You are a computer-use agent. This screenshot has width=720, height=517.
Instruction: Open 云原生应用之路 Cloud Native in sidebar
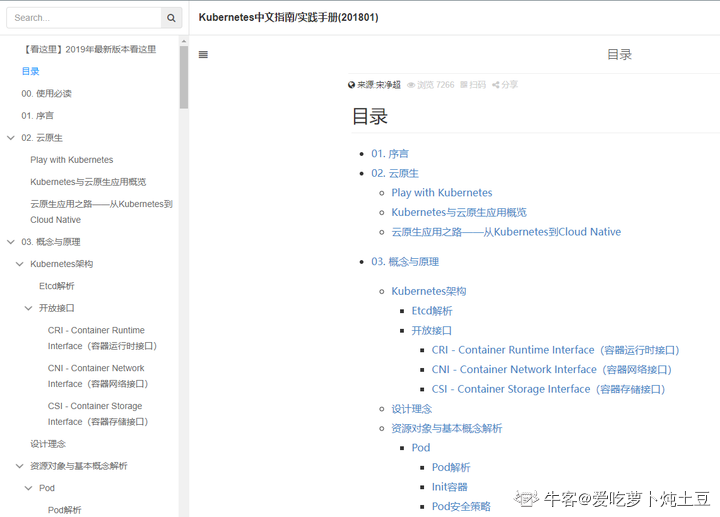tap(101, 212)
